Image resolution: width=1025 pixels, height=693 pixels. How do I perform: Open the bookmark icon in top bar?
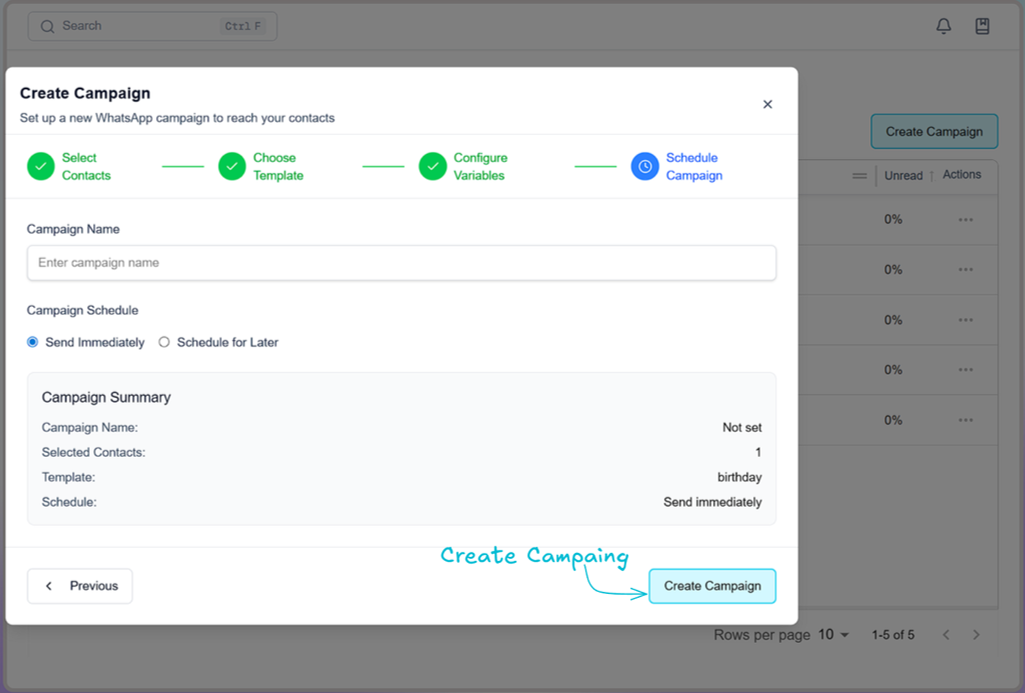click(x=982, y=26)
